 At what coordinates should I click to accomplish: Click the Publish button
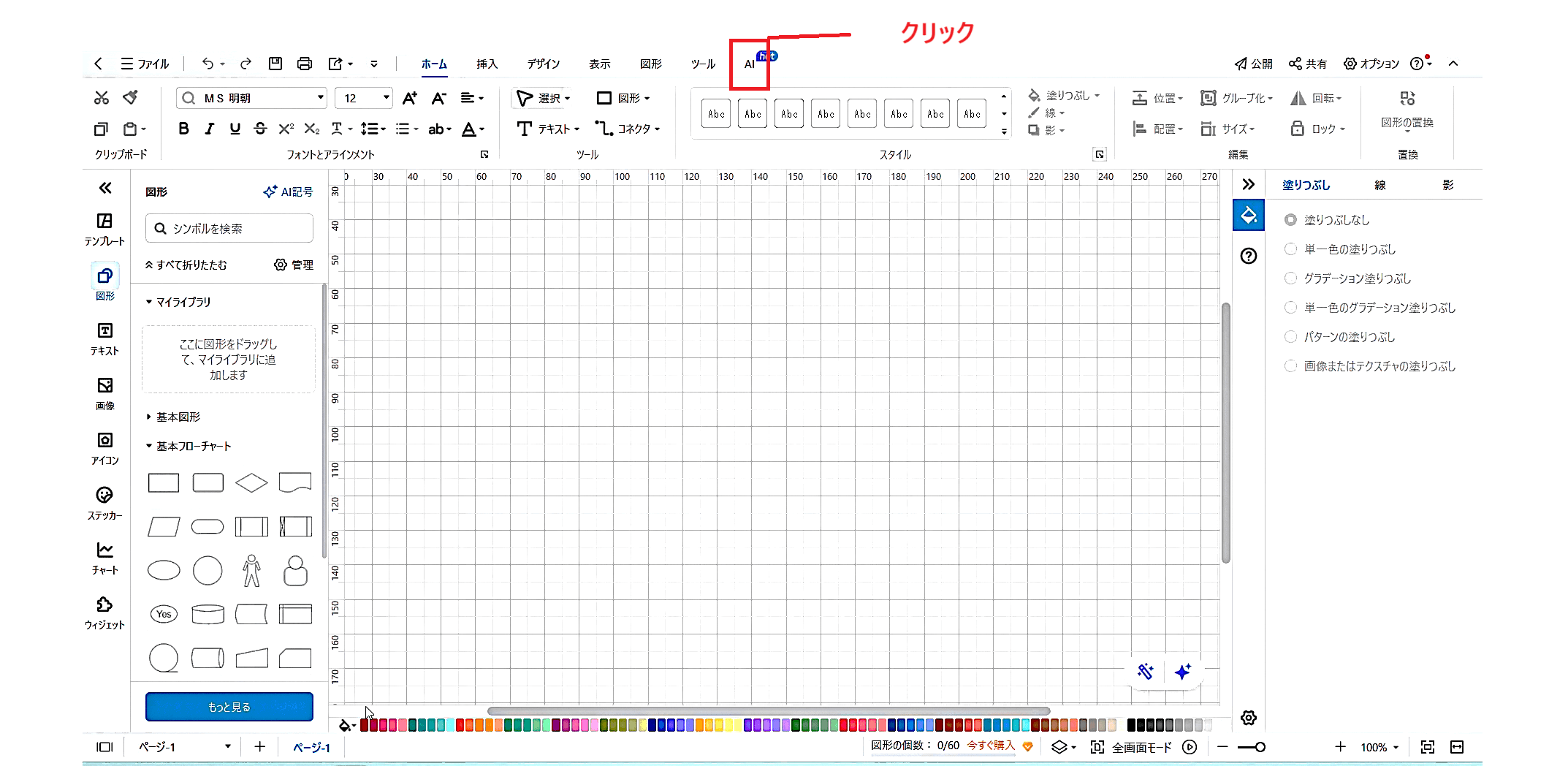[1254, 64]
